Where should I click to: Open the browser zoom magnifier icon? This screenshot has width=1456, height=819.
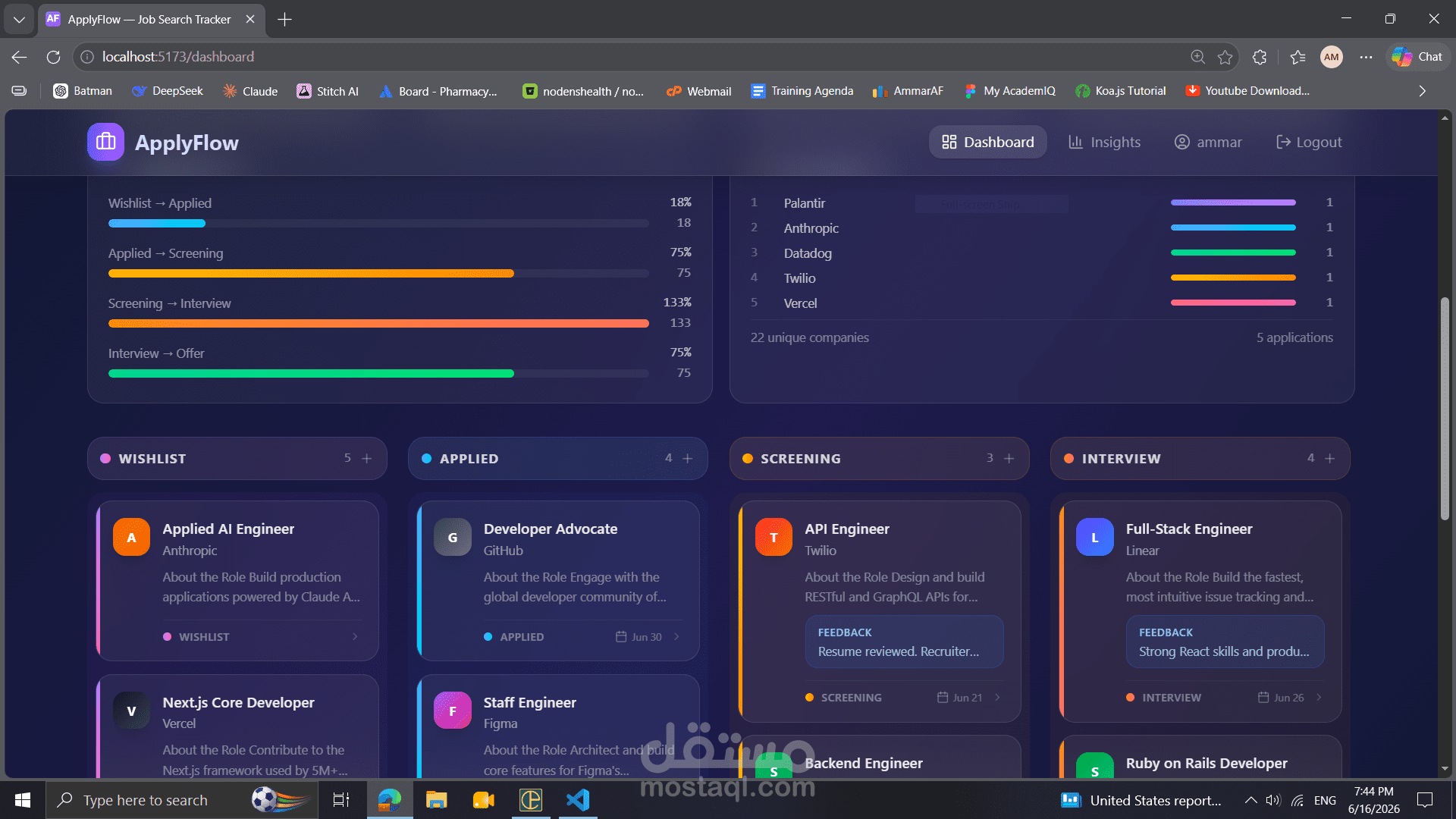point(1197,57)
